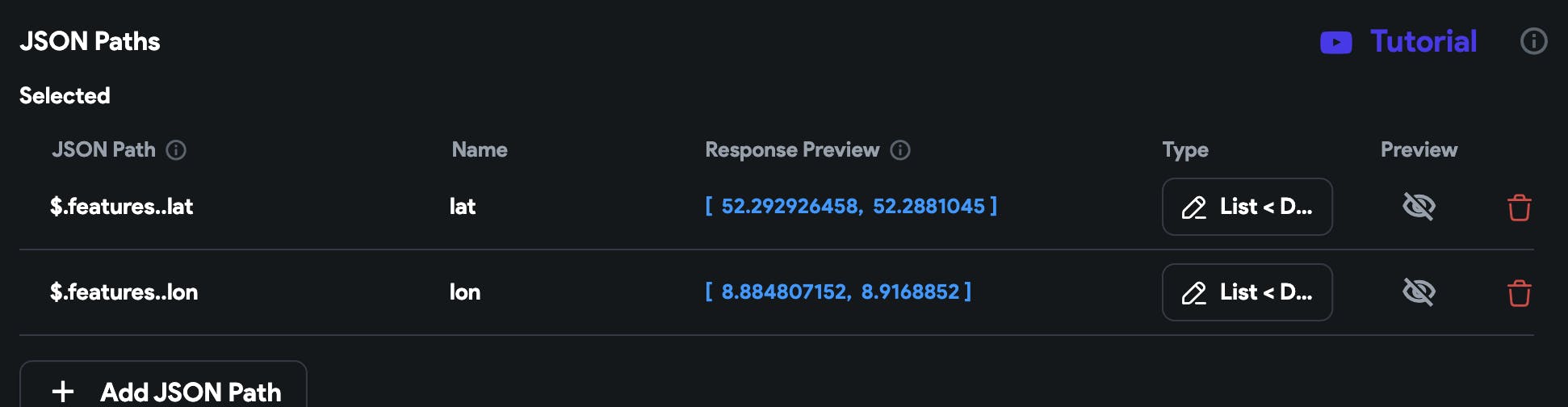Delete the $.features..lat path

(x=1519, y=208)
